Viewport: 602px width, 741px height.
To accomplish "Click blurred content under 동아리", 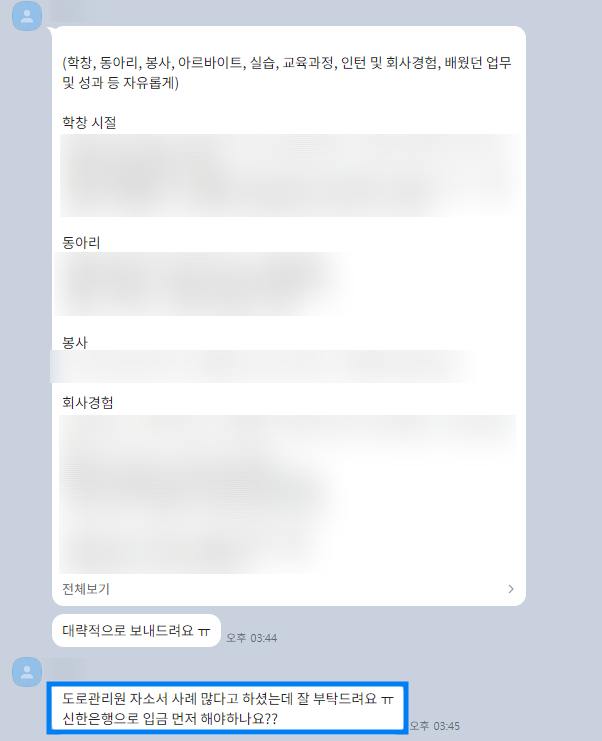I will point(201,284).
